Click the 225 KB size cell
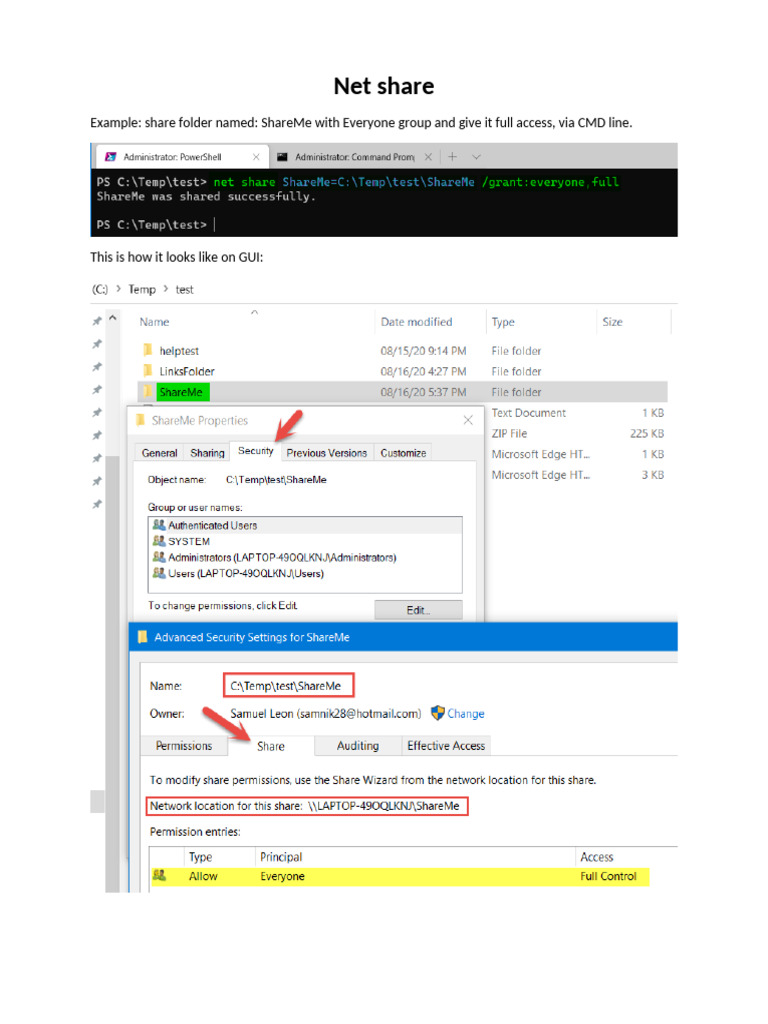Viewport: 768px width, 1024px height. pyautogui.click(x=647, y=434)
